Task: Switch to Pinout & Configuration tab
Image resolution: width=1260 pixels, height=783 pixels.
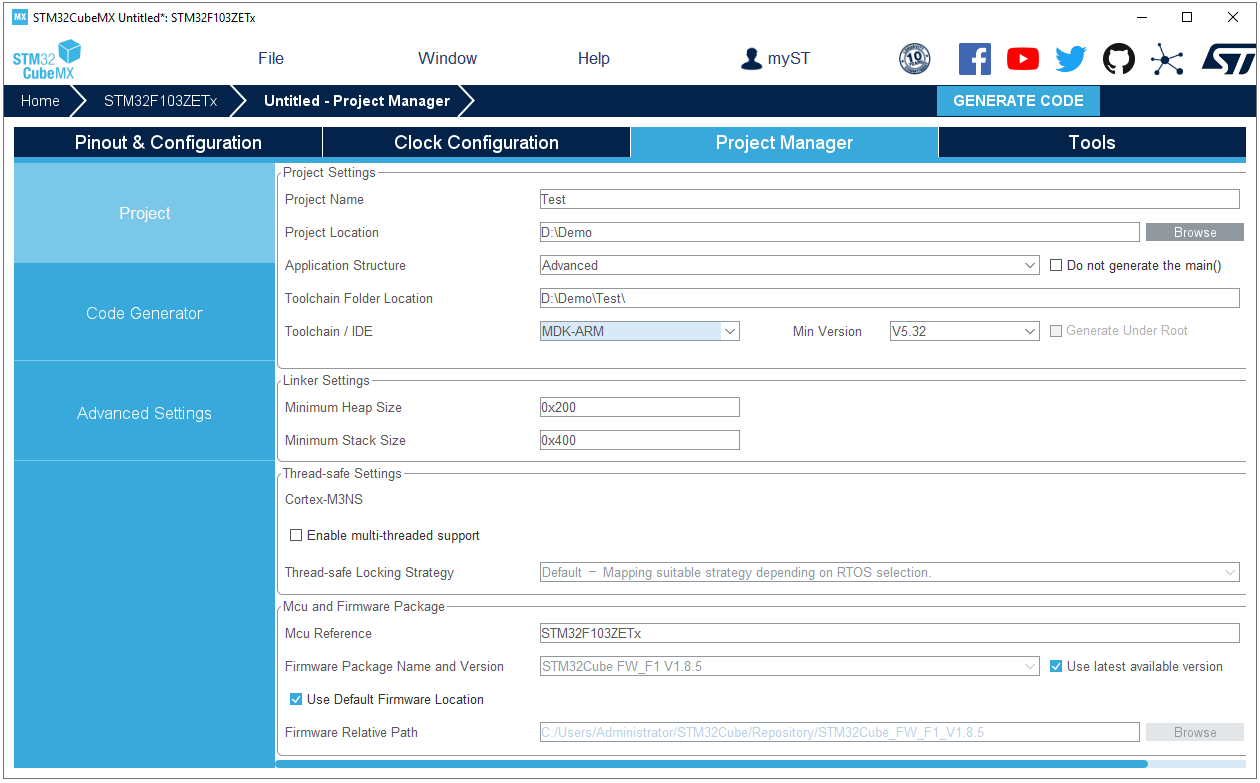Action: tap(168, 142)
